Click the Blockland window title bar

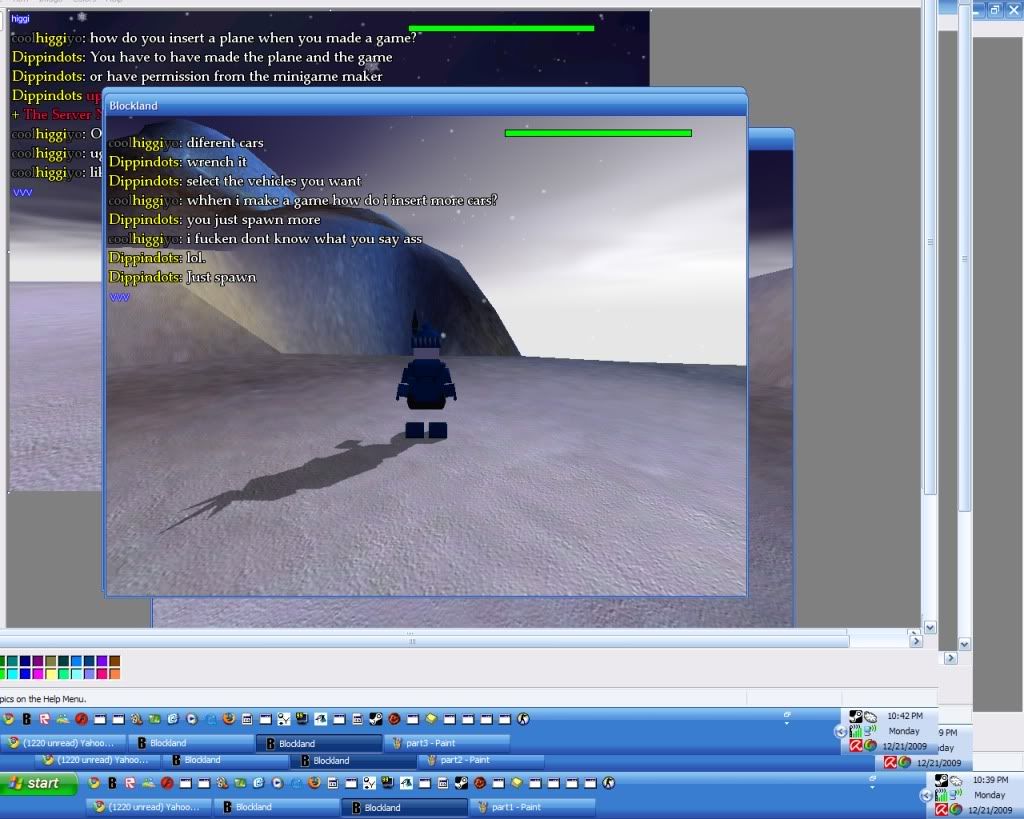click(425, 105)
